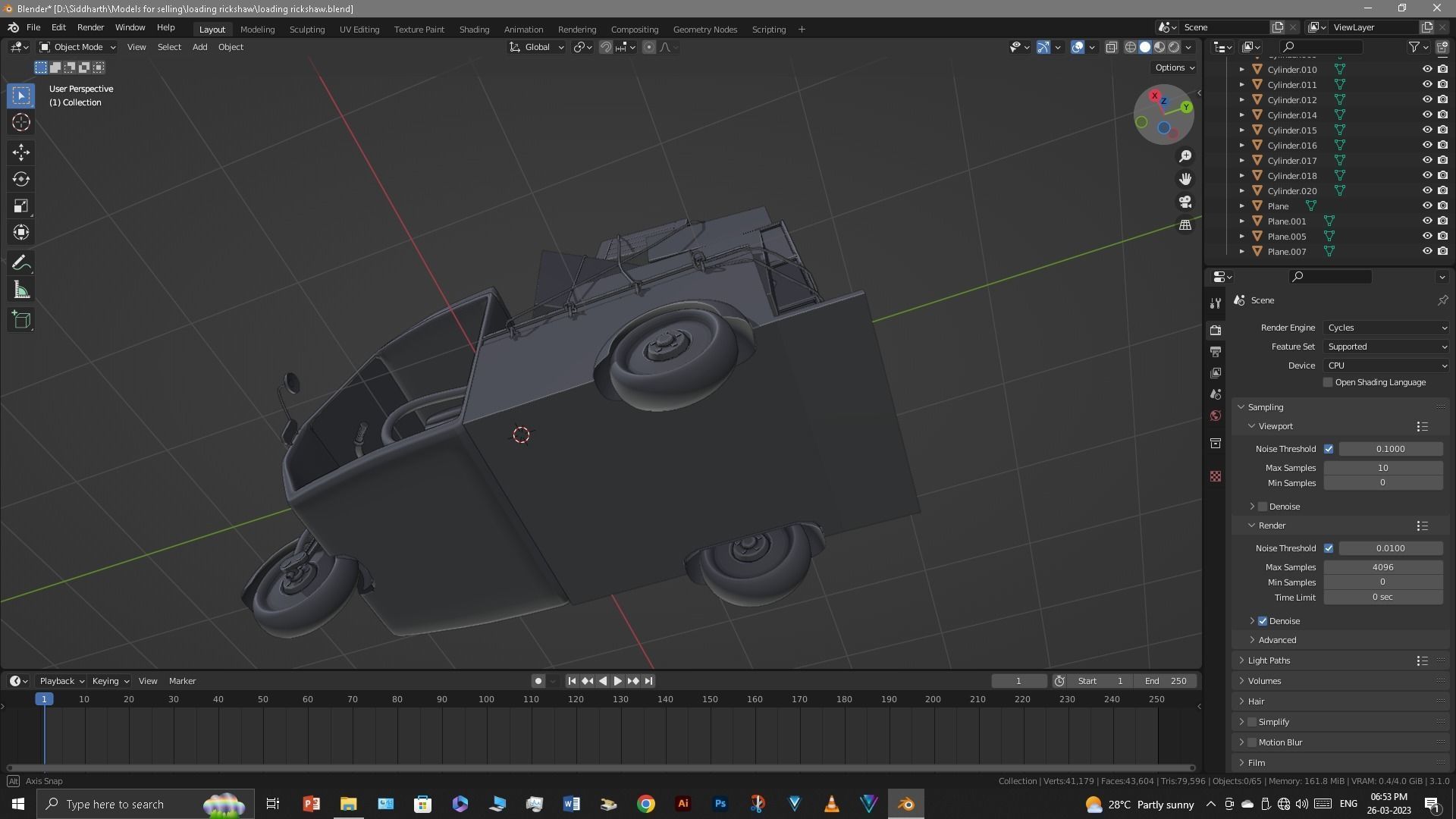Expand the Advanced sampling subpanel

click(1277, 640)
